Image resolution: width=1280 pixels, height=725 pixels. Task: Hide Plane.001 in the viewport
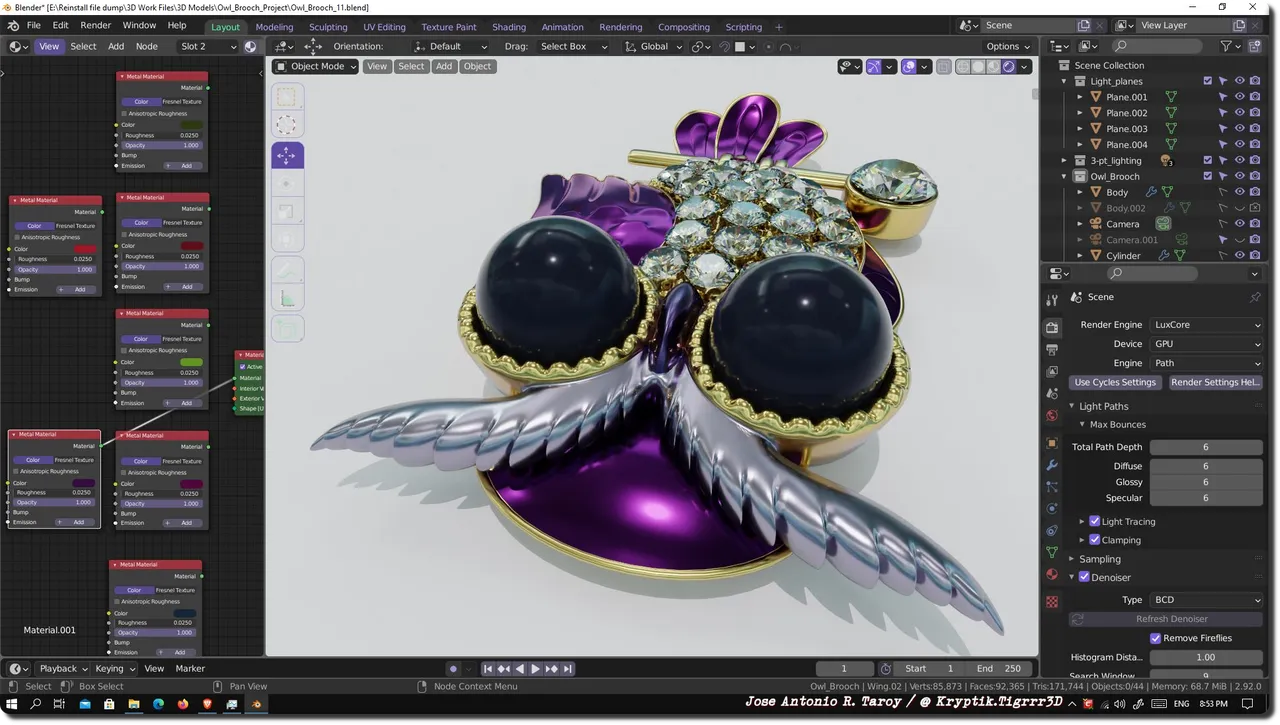click(x=1239, y=97)
